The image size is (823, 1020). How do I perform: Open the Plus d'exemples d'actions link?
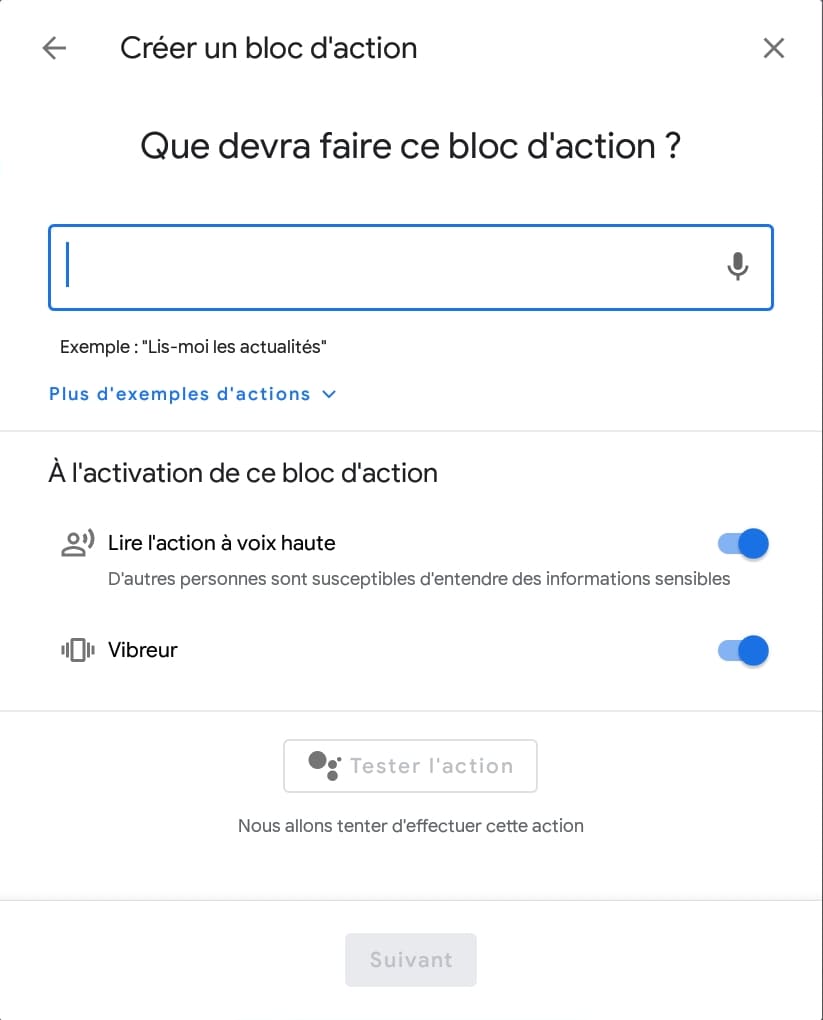click(180, 394)
